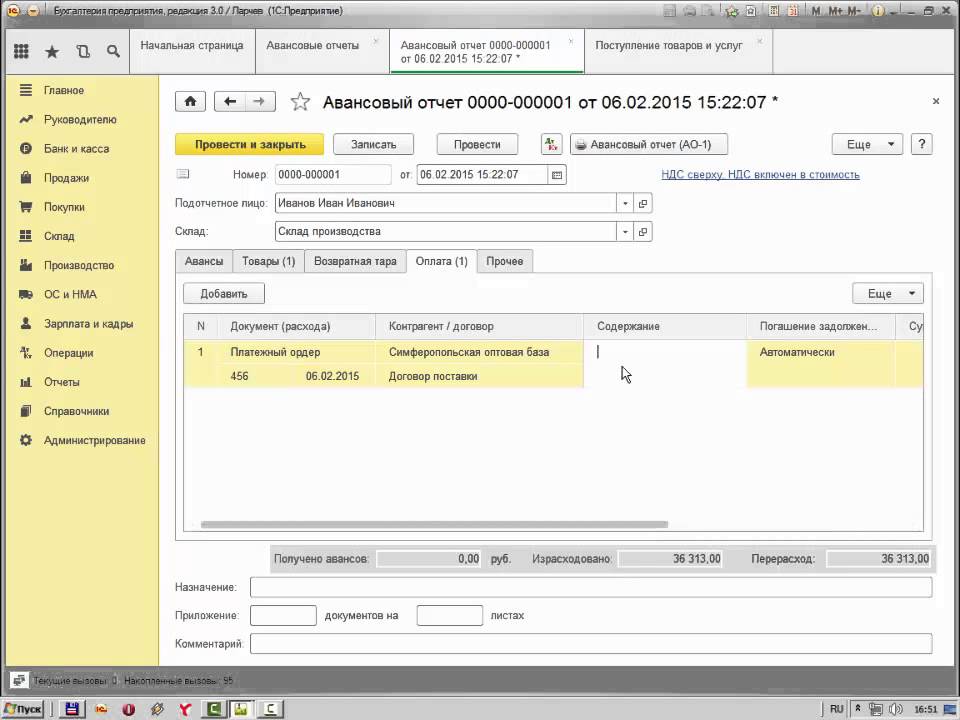This screenshot has width=960, height=720.
Task: Open the sections menu grid icon
Action: click(21, 51)
